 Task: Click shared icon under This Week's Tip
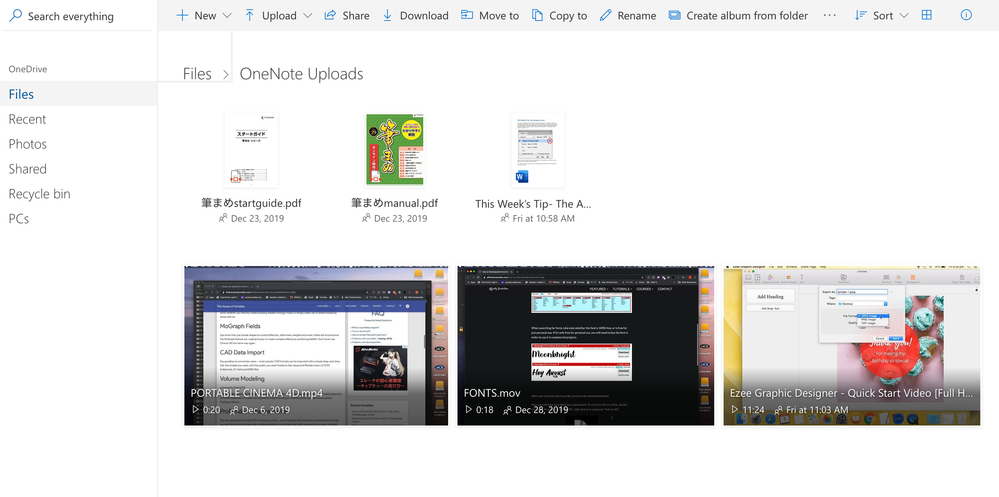tap(505, 218)
